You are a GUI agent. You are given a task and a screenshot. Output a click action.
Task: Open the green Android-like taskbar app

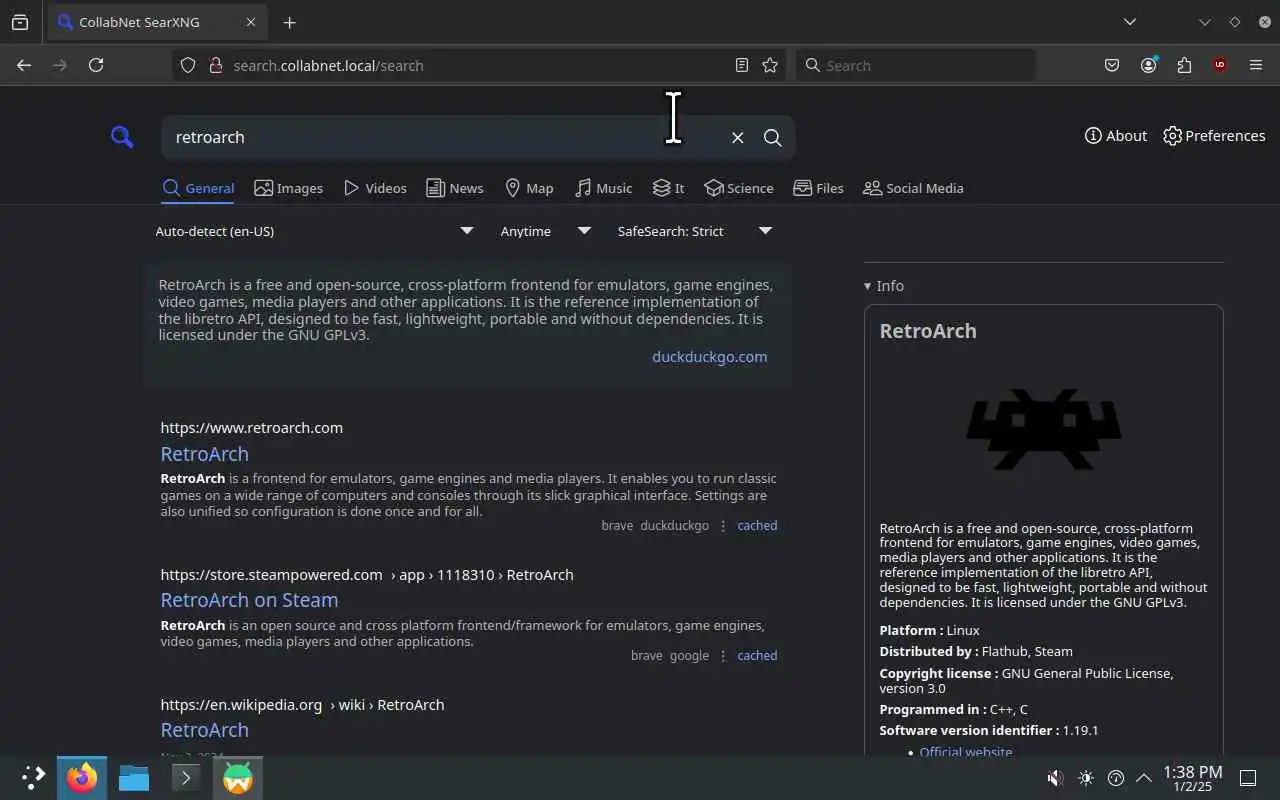(237, 777)
